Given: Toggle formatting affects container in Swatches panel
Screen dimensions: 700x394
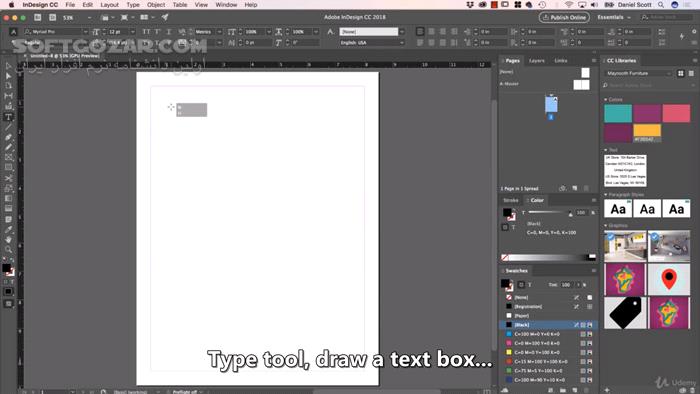Looking at the screenshot, I should point(521,285).
